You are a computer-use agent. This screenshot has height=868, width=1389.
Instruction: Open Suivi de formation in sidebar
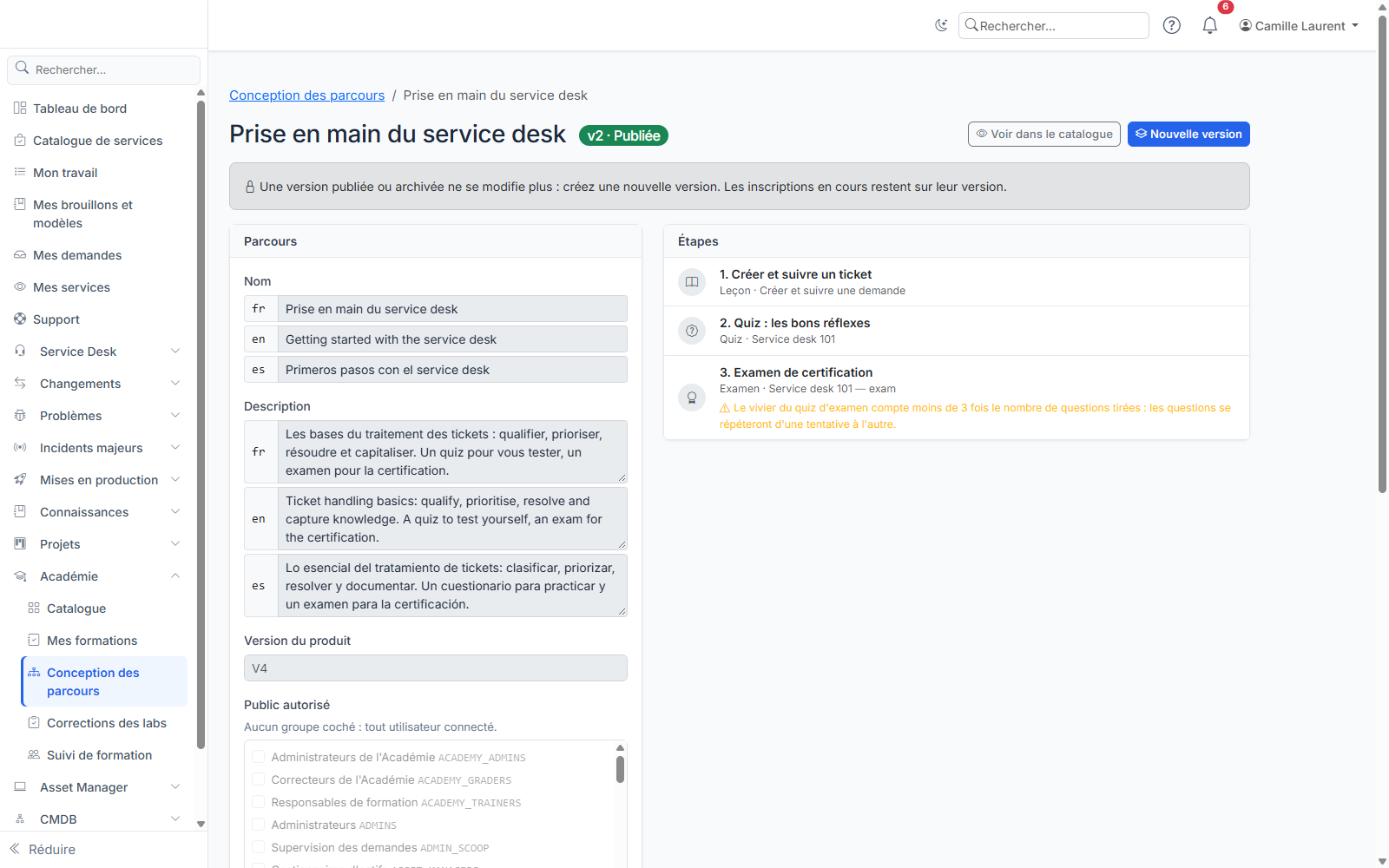[104, 755]
